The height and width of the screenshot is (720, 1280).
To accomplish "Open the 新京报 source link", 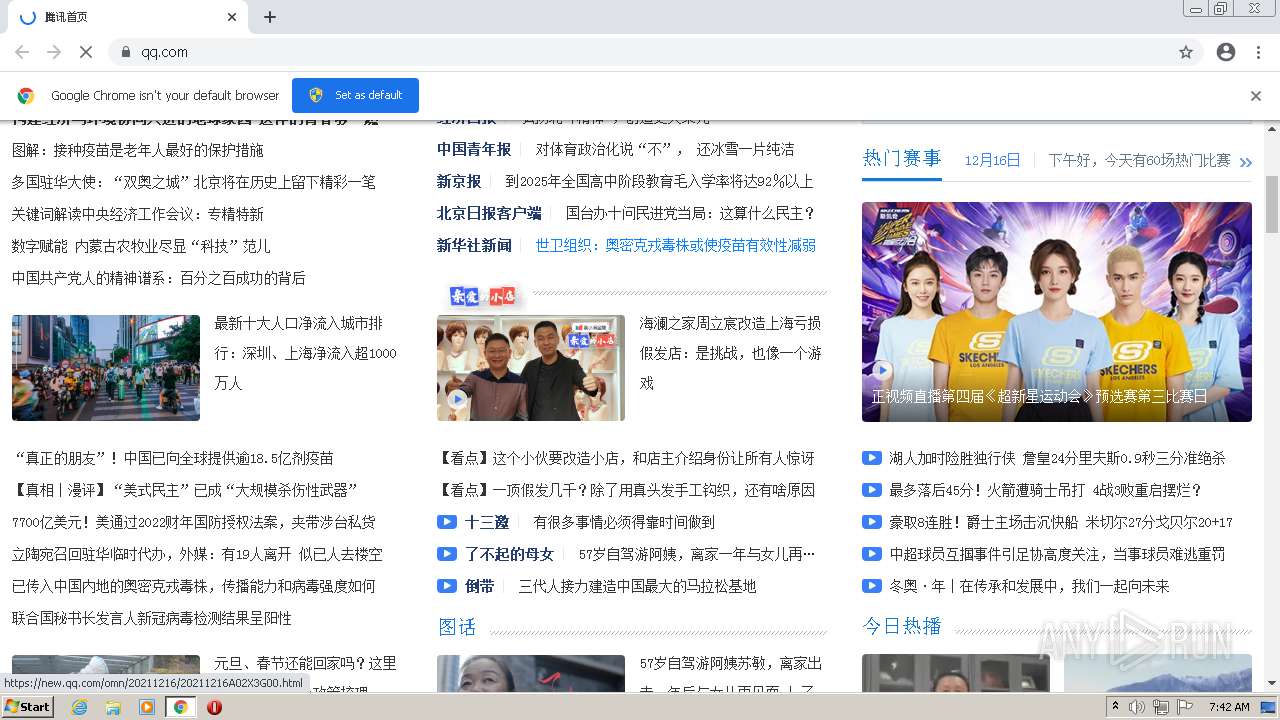I will (x=459, y=181).
